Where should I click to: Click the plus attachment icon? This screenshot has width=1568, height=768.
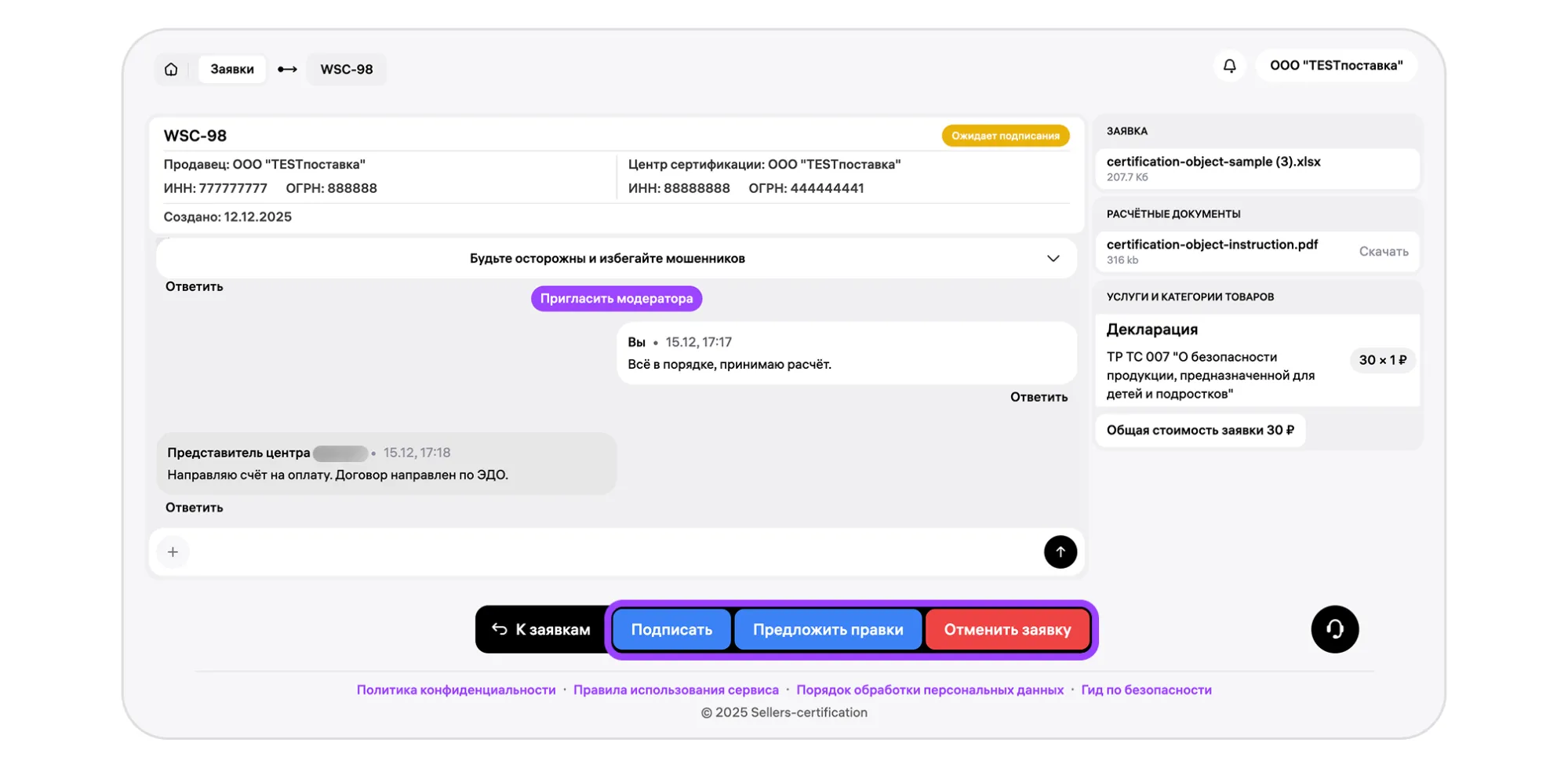pyautogui.click(x=173, y=552)
